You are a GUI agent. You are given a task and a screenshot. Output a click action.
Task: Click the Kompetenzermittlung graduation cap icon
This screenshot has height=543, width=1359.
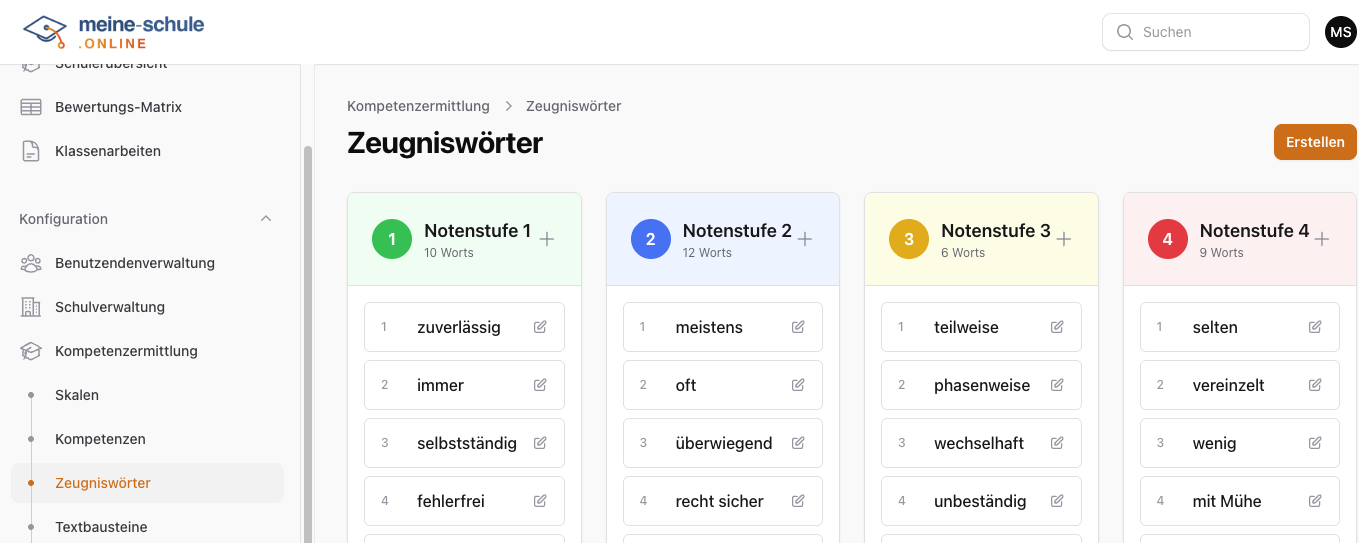click(x=31, y=351)
